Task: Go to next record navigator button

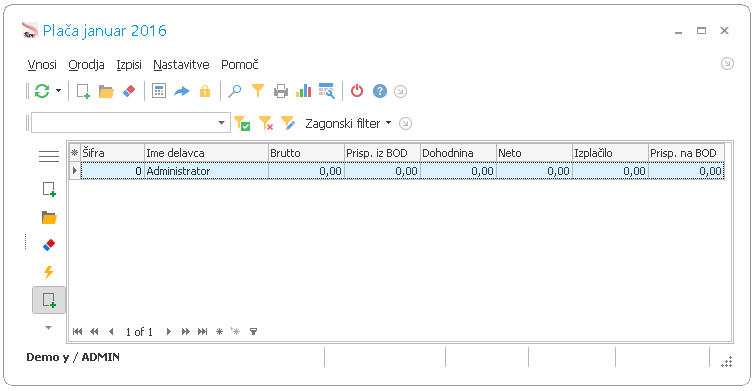Action: [x=168, y=332]
